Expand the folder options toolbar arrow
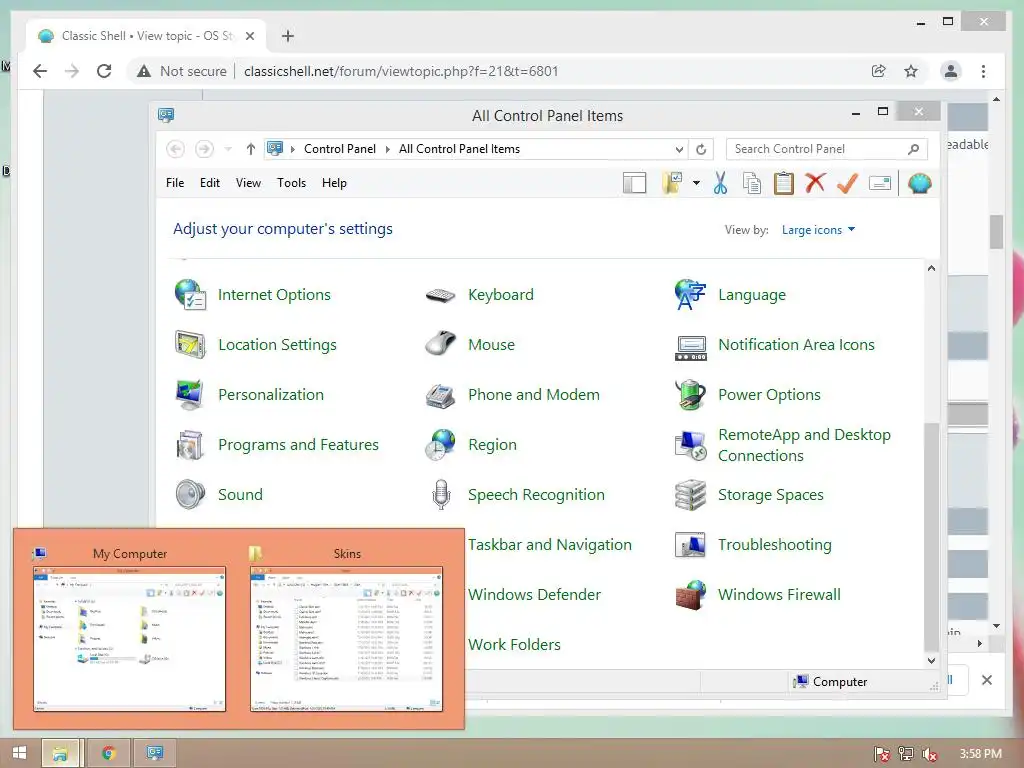The height and width of the screenshot is (768, 1024). pos(696,184)
